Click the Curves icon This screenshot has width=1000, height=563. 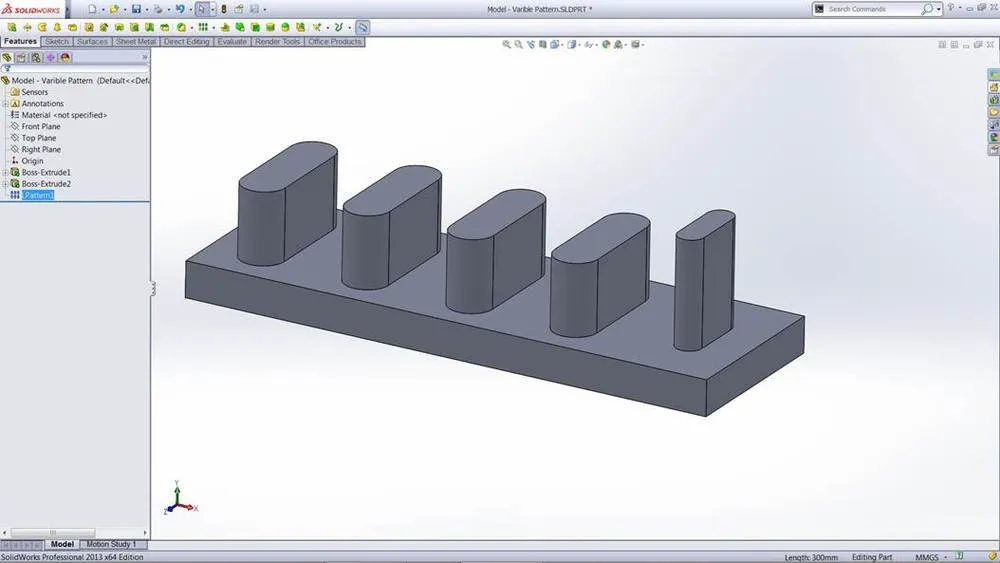click(339, 27)
